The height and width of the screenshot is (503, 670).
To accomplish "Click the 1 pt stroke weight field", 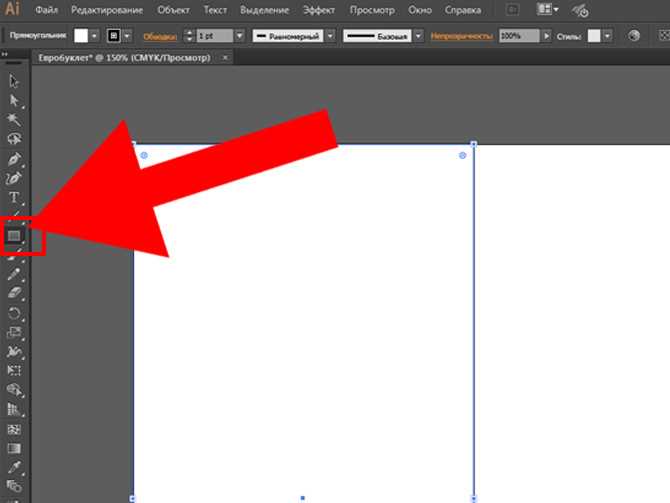I will point(215,36).
